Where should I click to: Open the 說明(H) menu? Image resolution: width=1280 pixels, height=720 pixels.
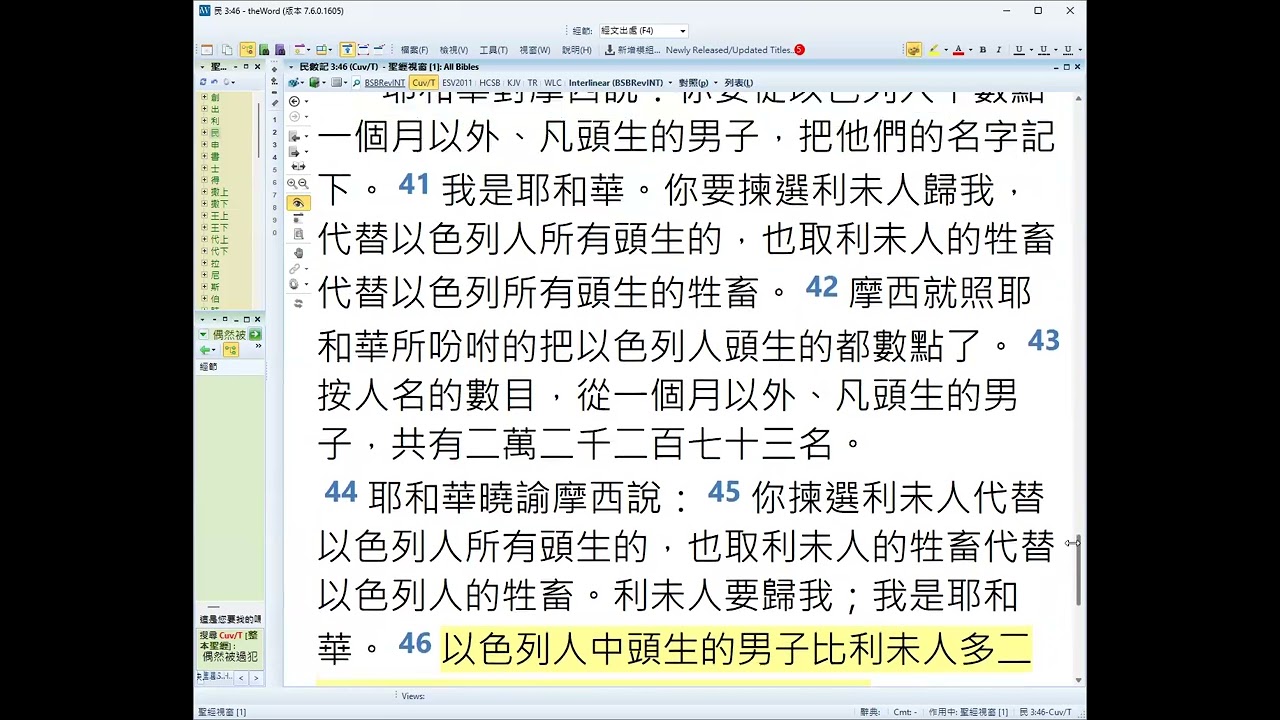[576, 50]
